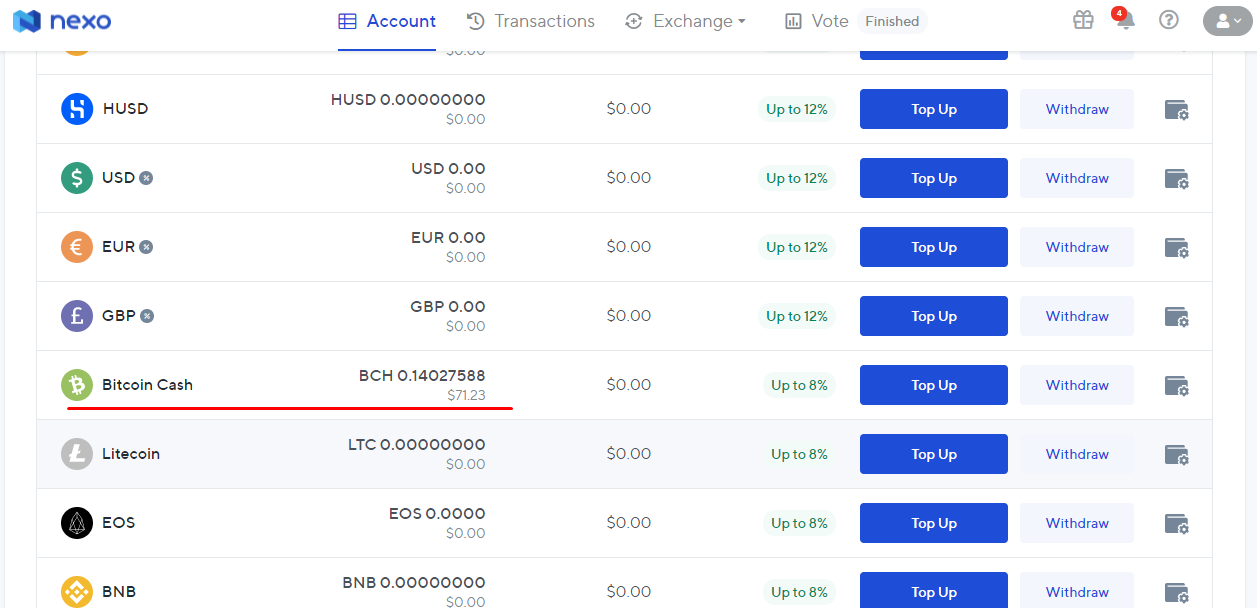Withdraw from the GBP wallet
The height and width of the screenshot is (608, 1257).
pyautogui.click(x=1077, y=316)
